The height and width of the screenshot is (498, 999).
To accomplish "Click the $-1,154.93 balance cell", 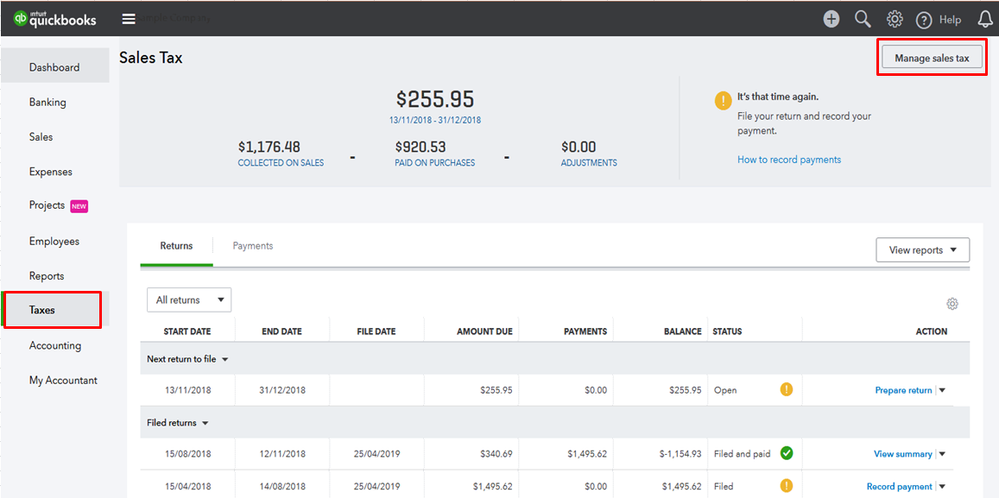I will [x=678, y=454].
